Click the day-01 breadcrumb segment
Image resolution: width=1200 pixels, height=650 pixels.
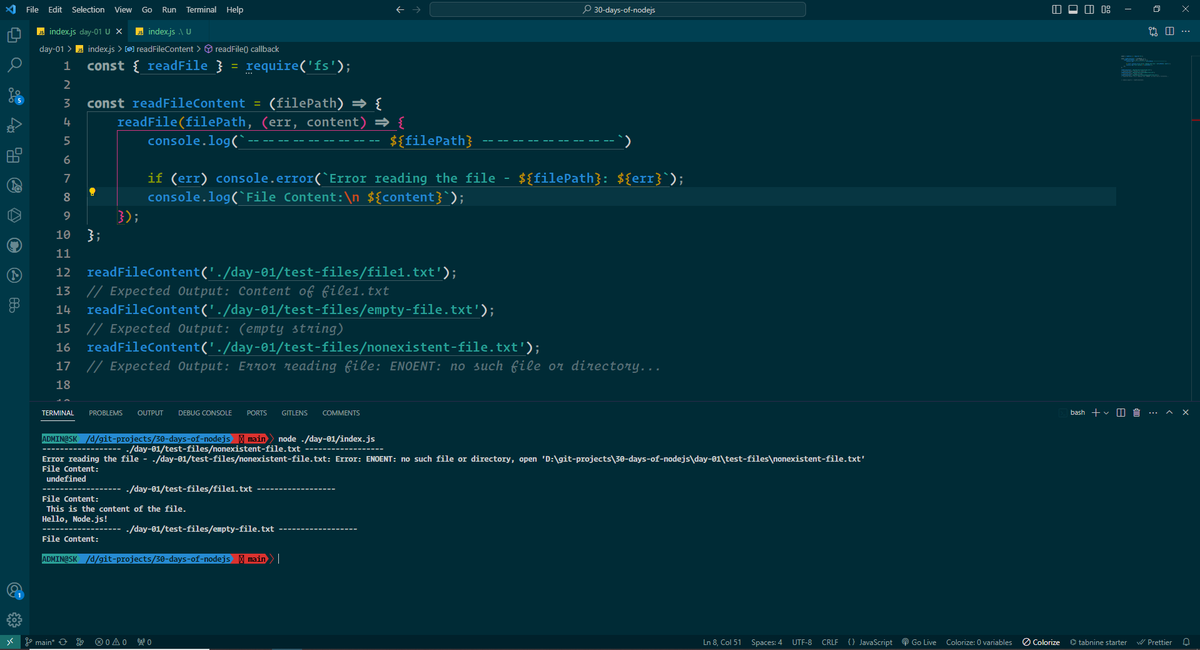coord(53,49)
